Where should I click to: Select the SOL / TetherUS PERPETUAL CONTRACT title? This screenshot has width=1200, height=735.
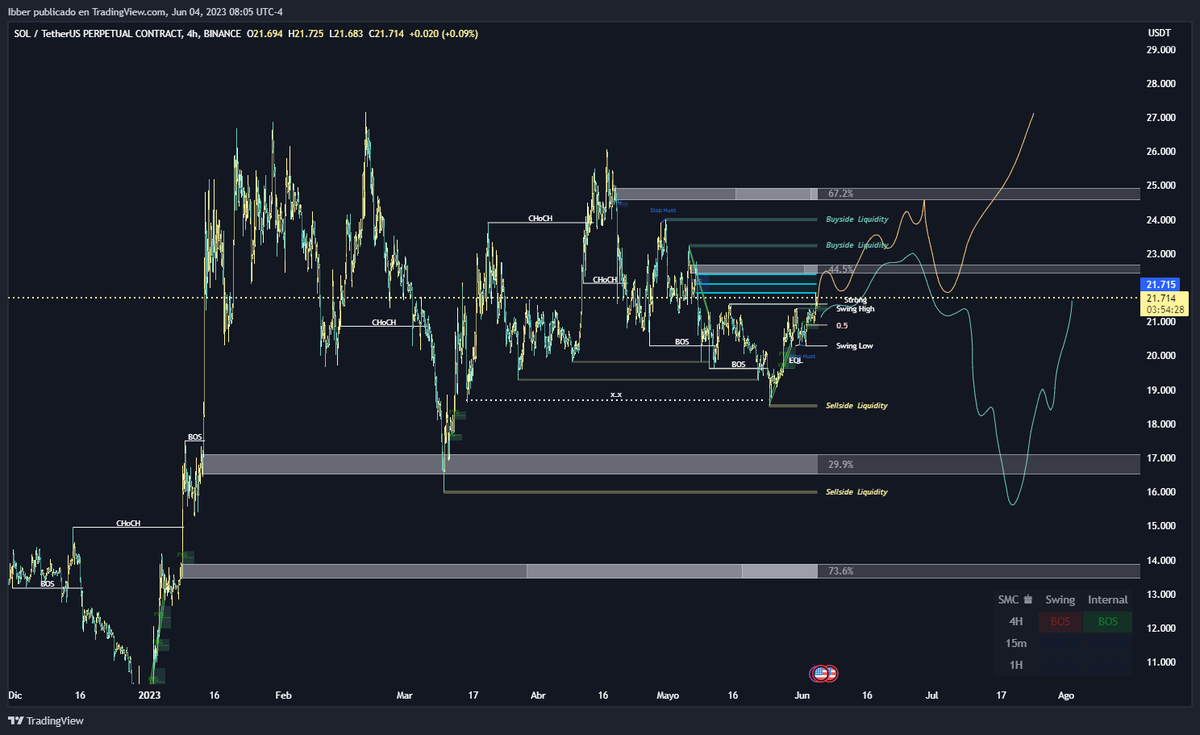click(98, 33)
